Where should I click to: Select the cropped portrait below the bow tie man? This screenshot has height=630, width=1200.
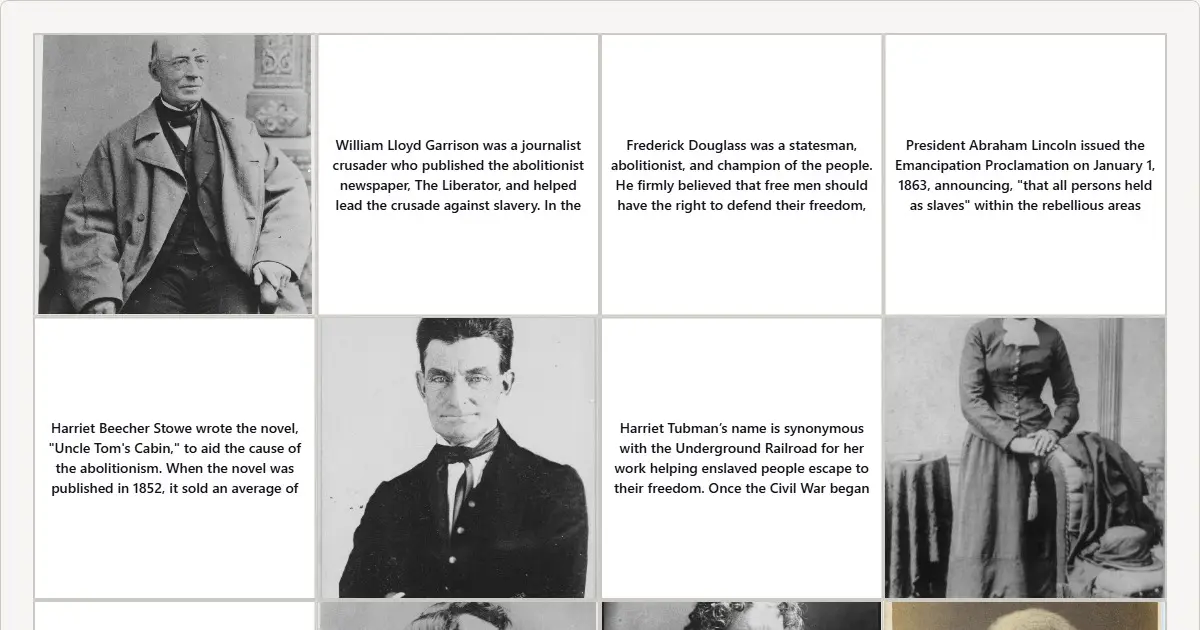pos(458,616)
